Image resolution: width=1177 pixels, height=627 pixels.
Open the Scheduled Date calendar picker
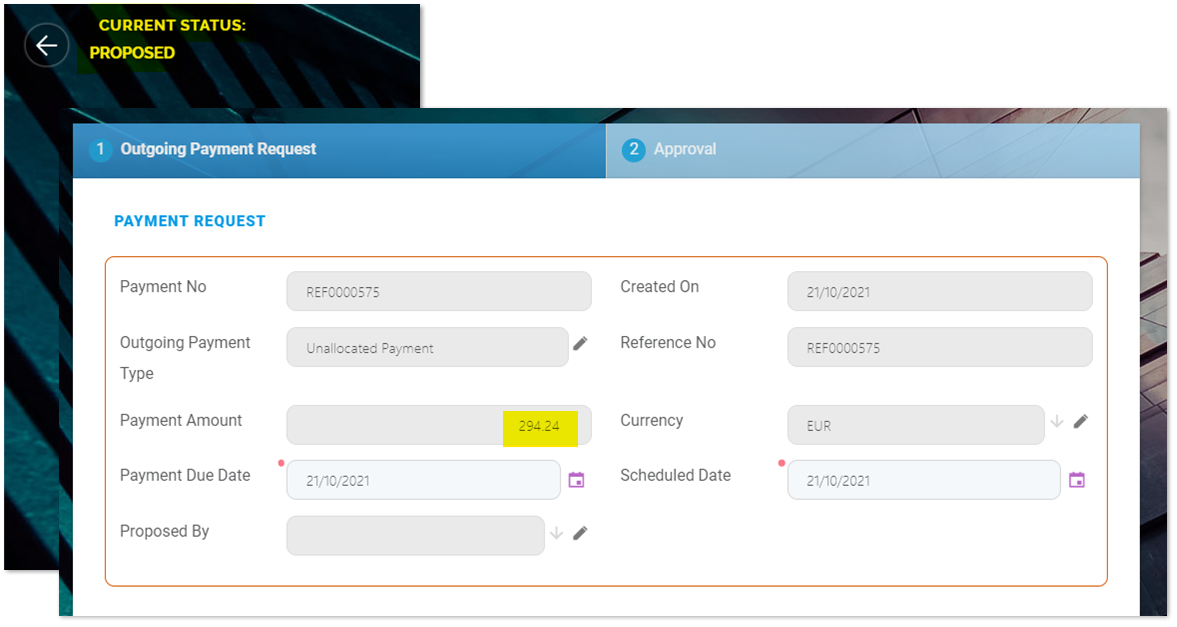(x=1076, y=480)
